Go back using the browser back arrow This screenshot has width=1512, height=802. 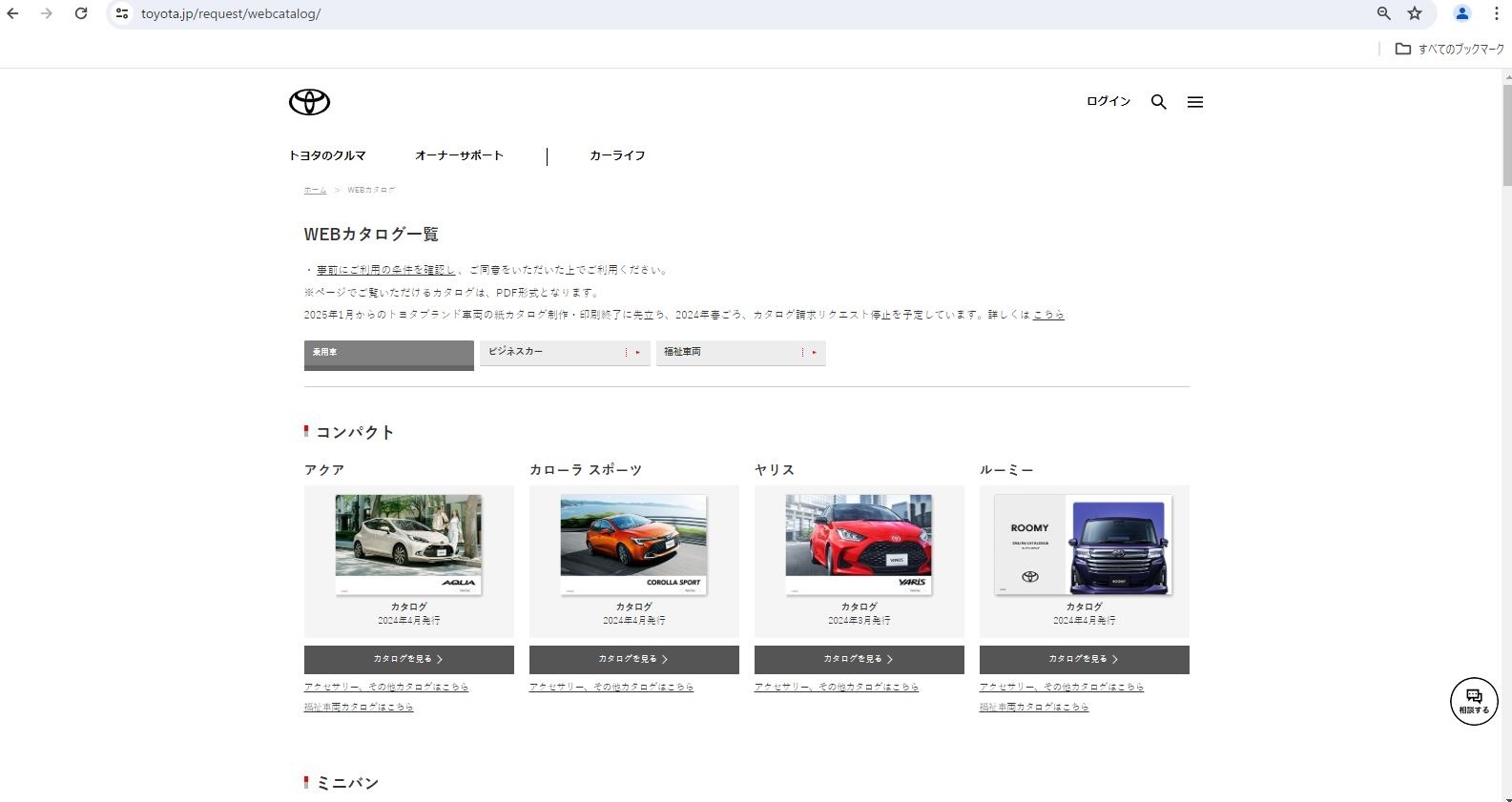13,13
